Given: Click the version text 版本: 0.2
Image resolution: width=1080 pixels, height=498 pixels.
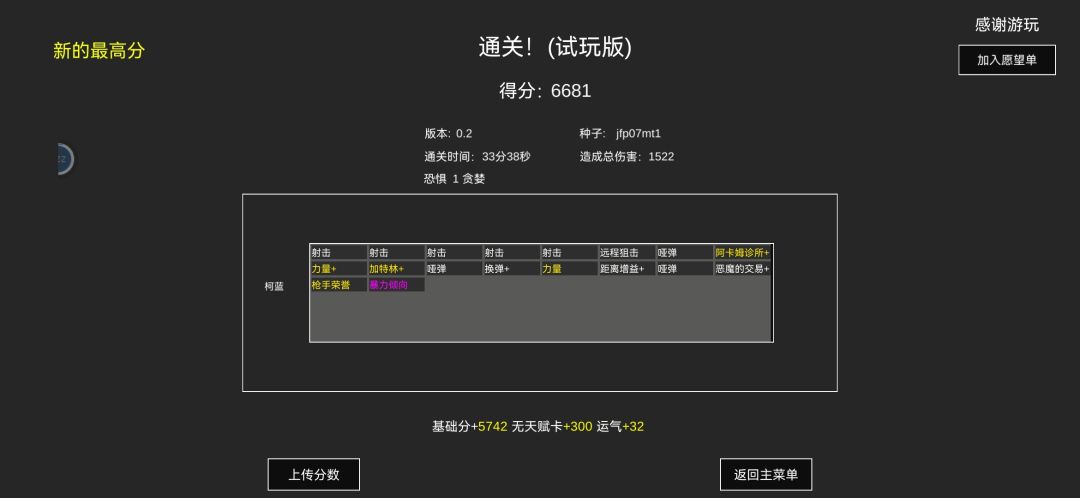Looking at the screenshot, I should click(448, 134).
